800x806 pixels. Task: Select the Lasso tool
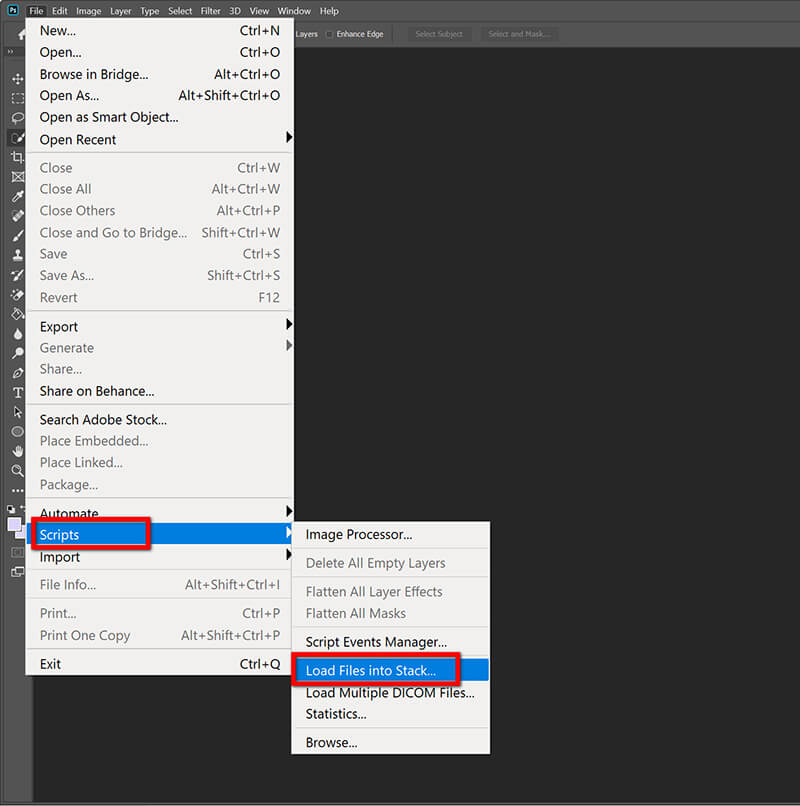pyautogui.click(x=15, y=116)
